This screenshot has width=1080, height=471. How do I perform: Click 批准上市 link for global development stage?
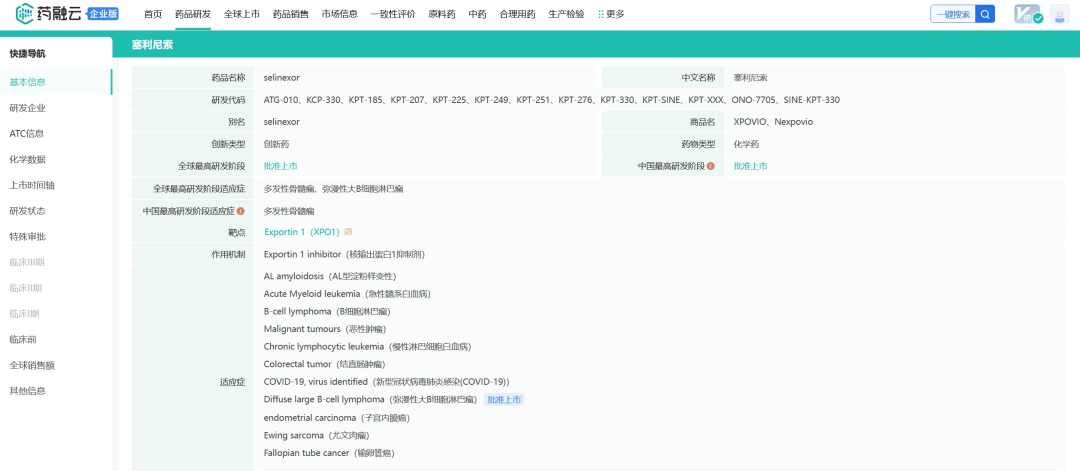click(x=280, y=166)
